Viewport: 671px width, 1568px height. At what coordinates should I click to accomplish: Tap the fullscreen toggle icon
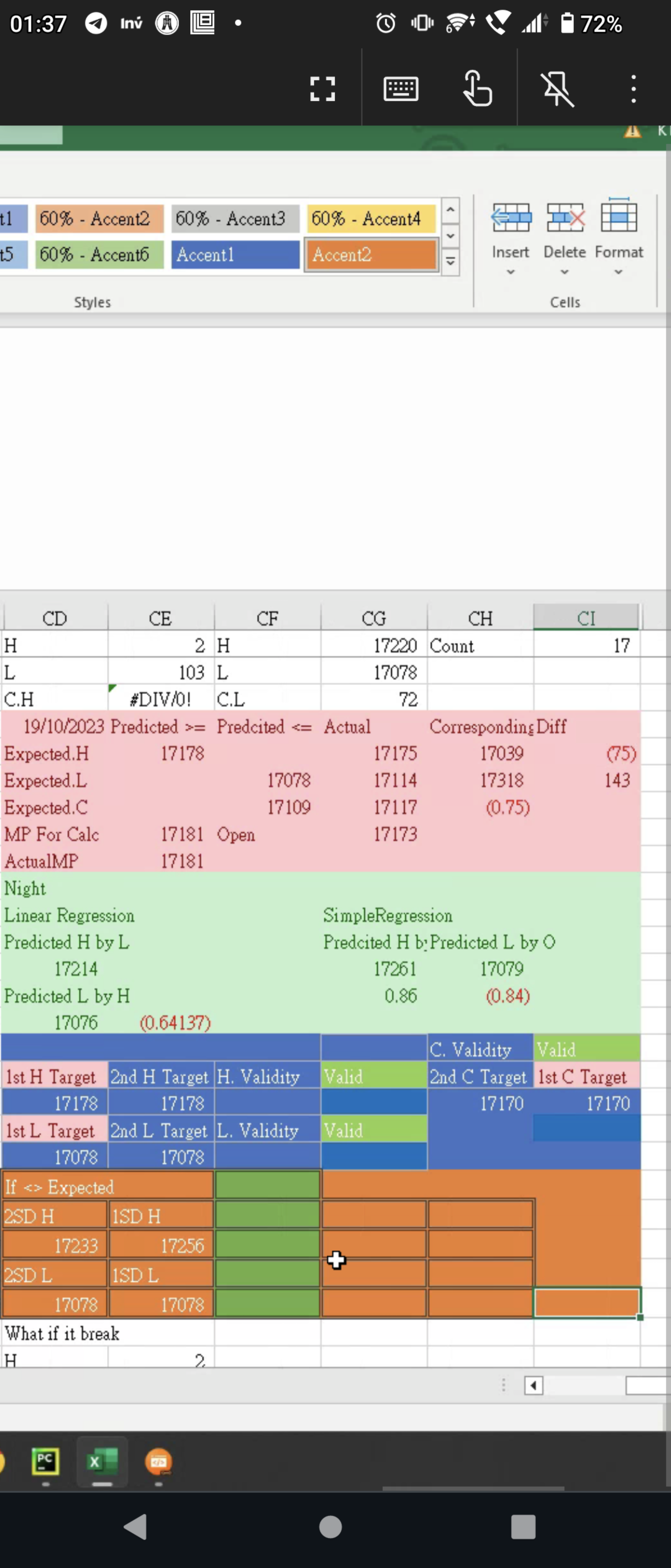click(322, 89)
